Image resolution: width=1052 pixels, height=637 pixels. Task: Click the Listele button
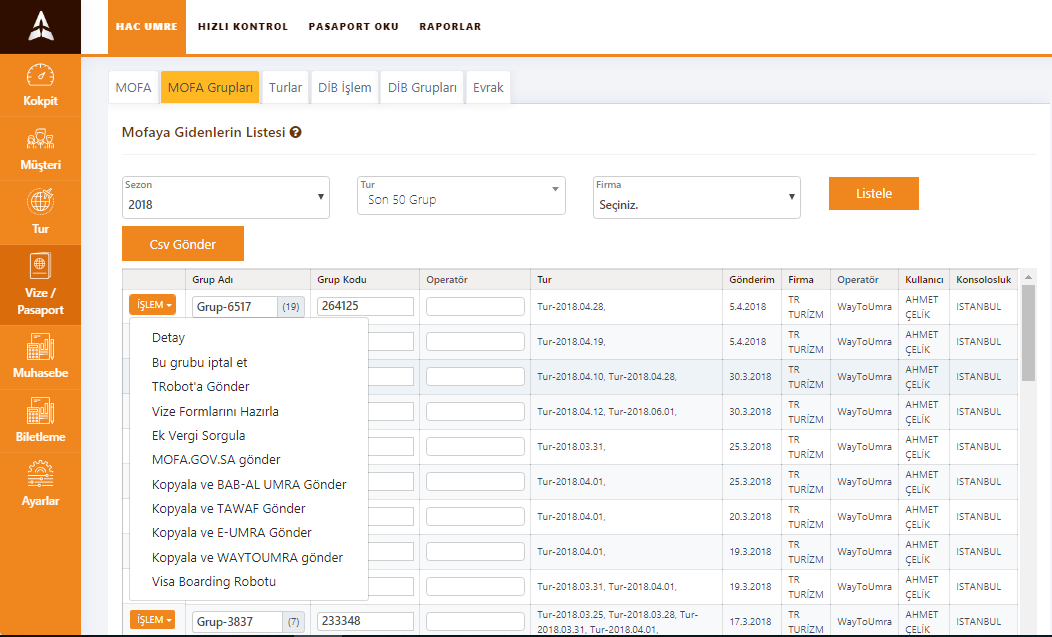coord(874,193)
